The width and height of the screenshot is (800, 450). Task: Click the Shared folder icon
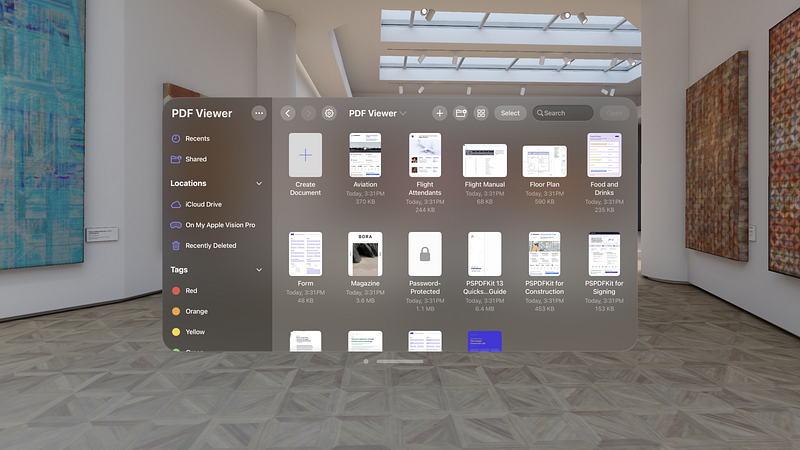point(176,159)
